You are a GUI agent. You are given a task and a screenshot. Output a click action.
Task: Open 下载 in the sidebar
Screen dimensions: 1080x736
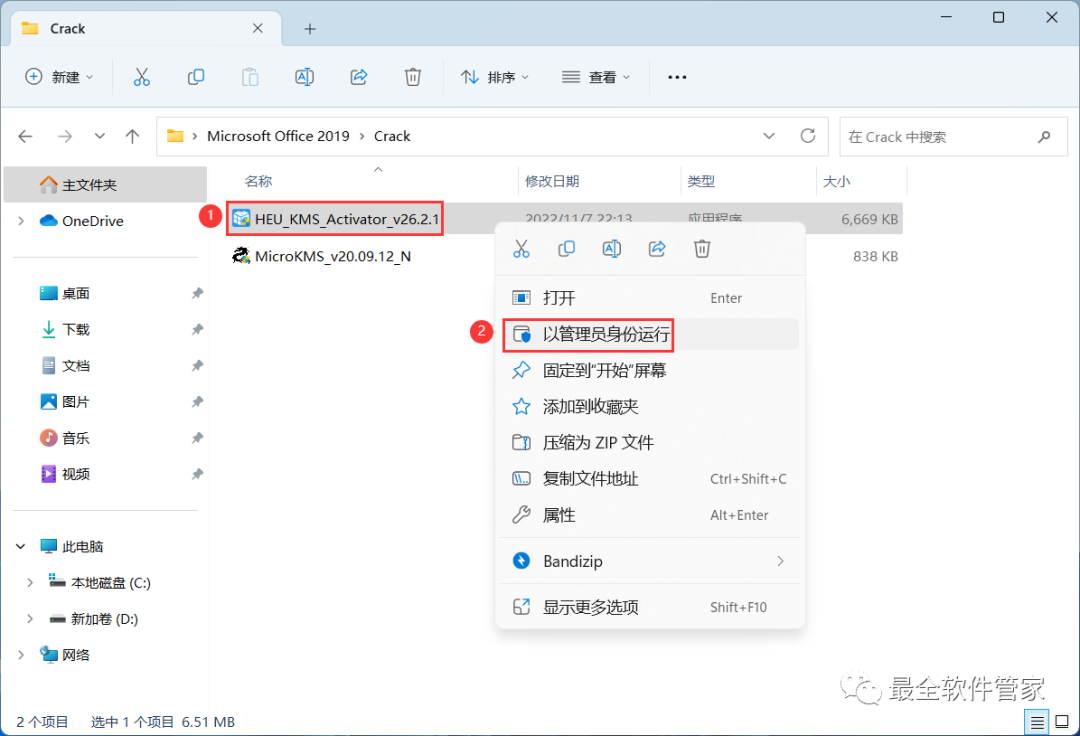tap(76, 329)
